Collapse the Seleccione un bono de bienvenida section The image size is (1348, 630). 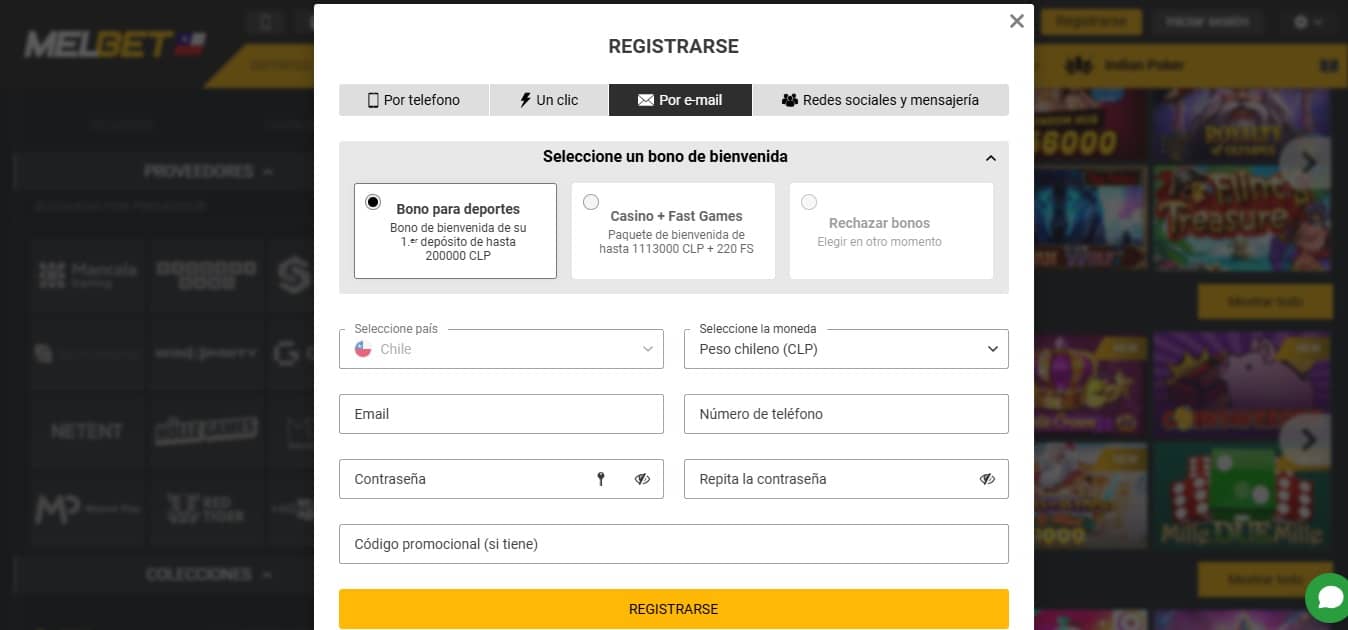[x=990, y=157]
